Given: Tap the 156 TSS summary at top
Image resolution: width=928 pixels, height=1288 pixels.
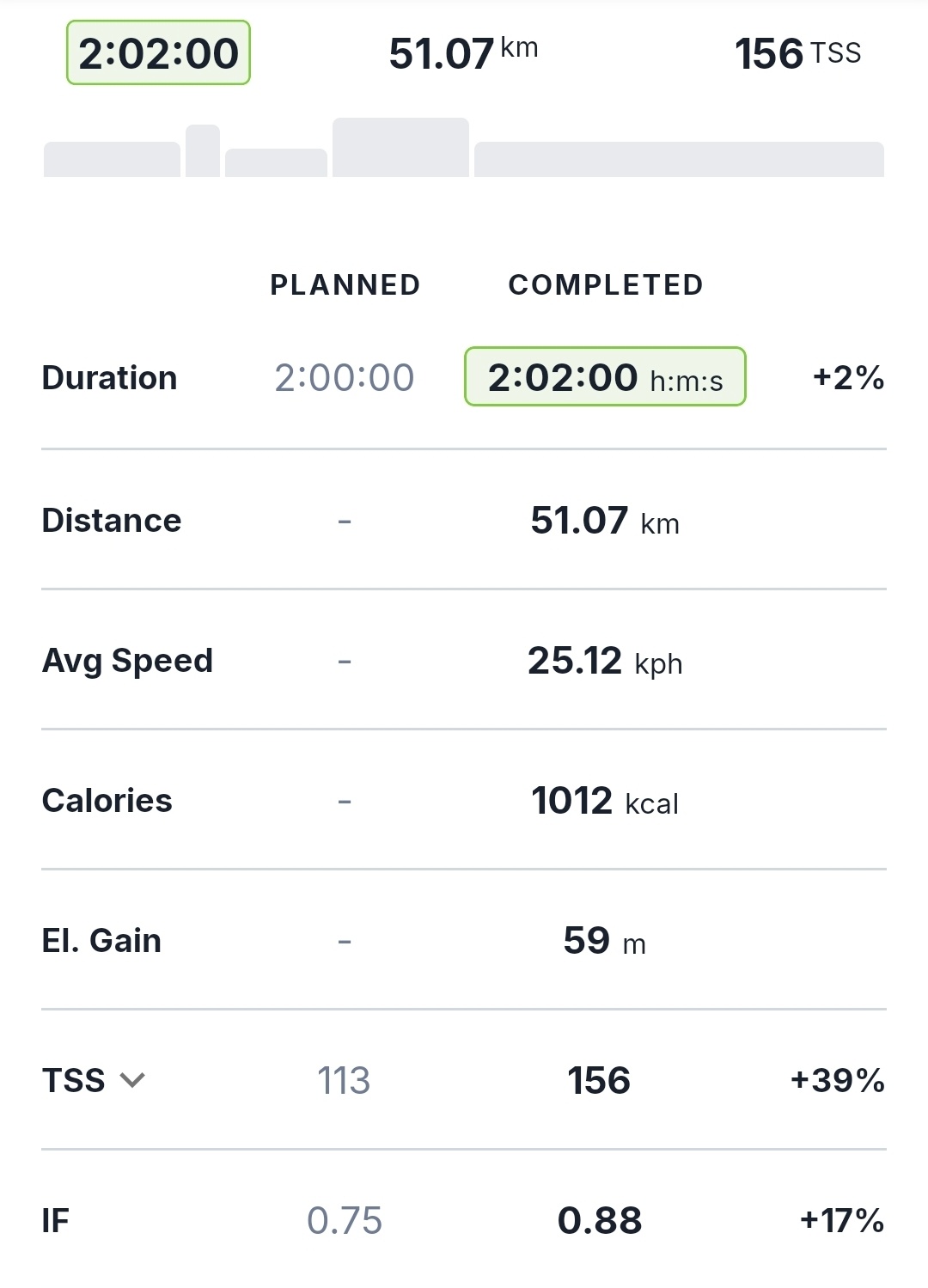Looking at the screenshot, I should click(x=797, y=53).
